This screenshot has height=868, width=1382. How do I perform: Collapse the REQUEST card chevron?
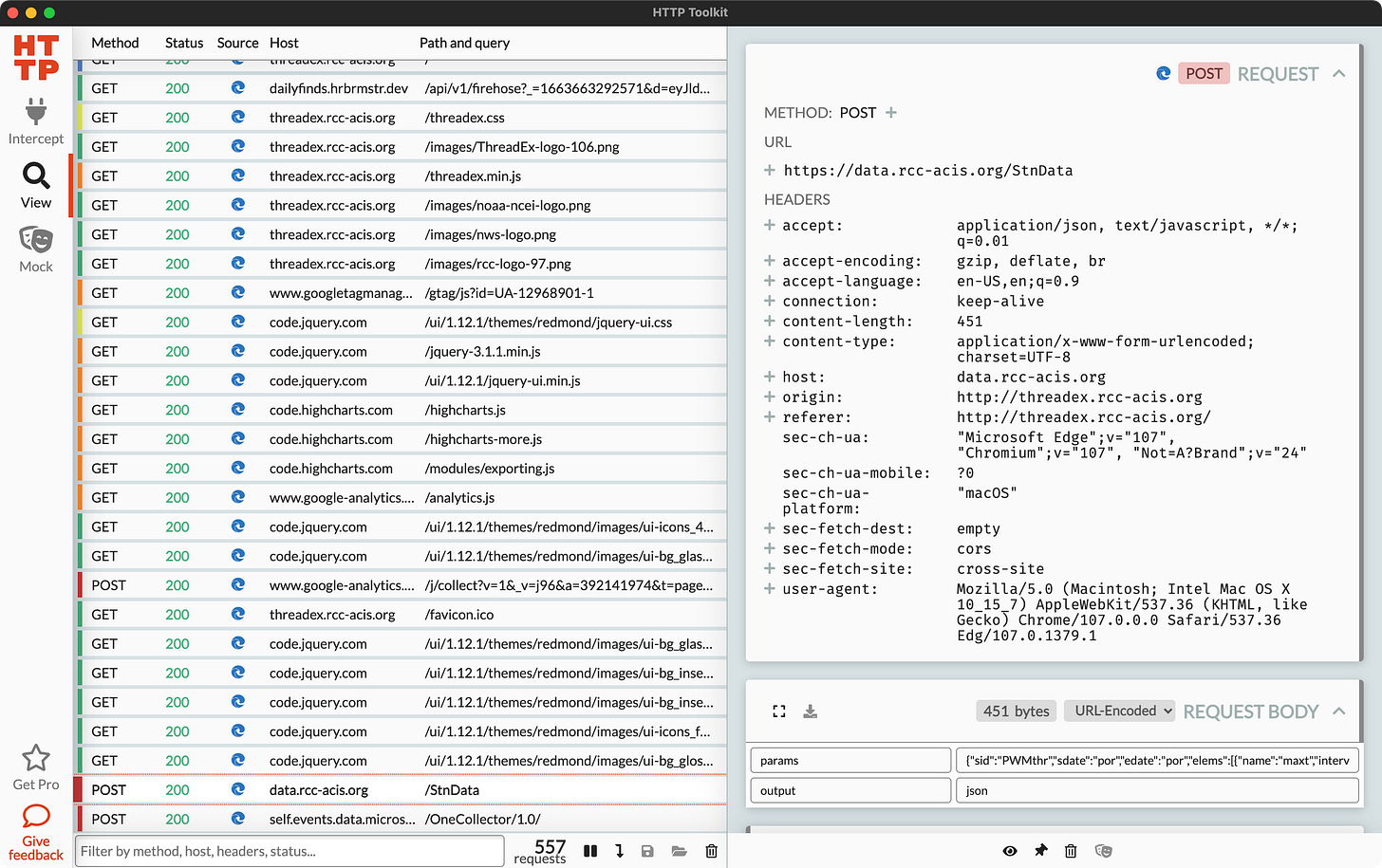[1338, 73]
